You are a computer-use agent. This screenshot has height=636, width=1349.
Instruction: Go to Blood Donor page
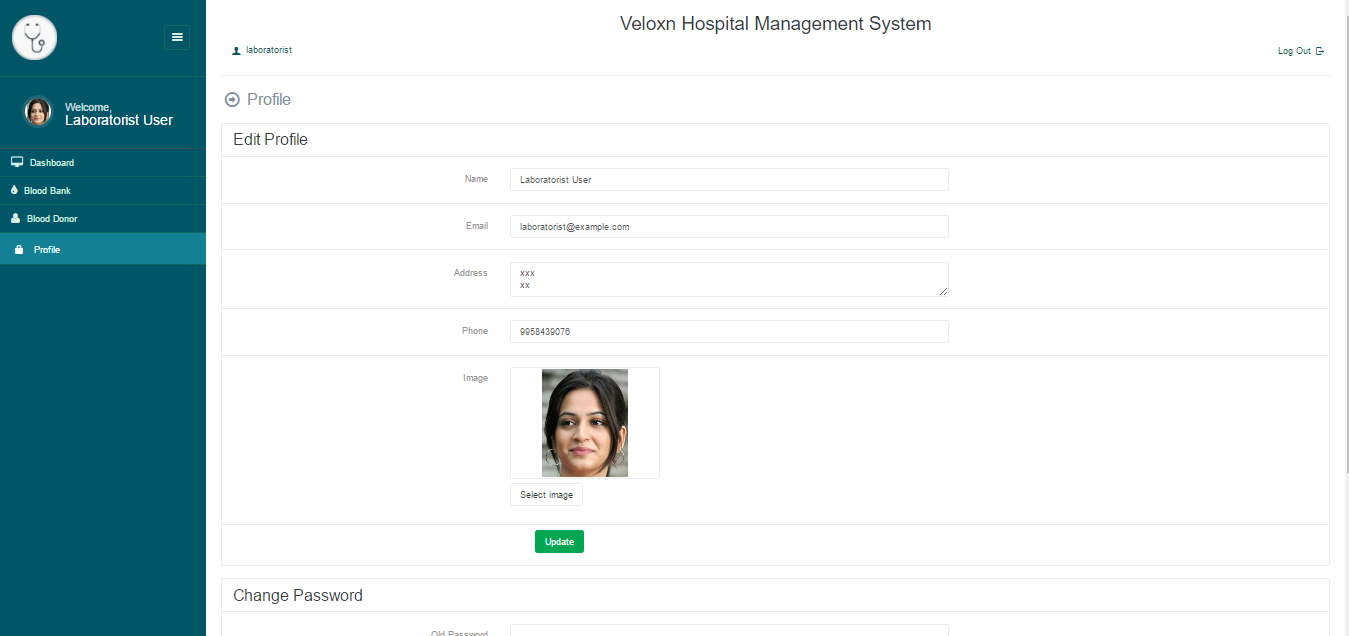[52, 219]
